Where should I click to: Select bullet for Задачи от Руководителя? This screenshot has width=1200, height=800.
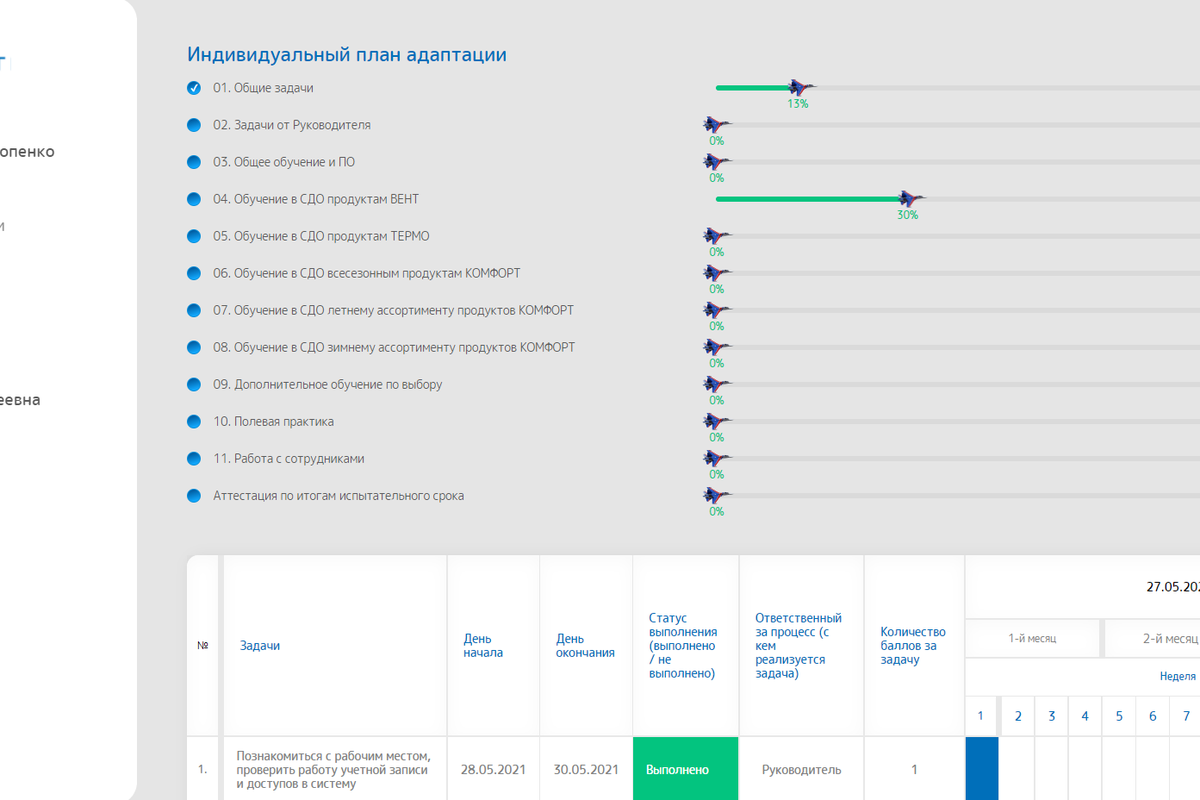click(194, 125)
